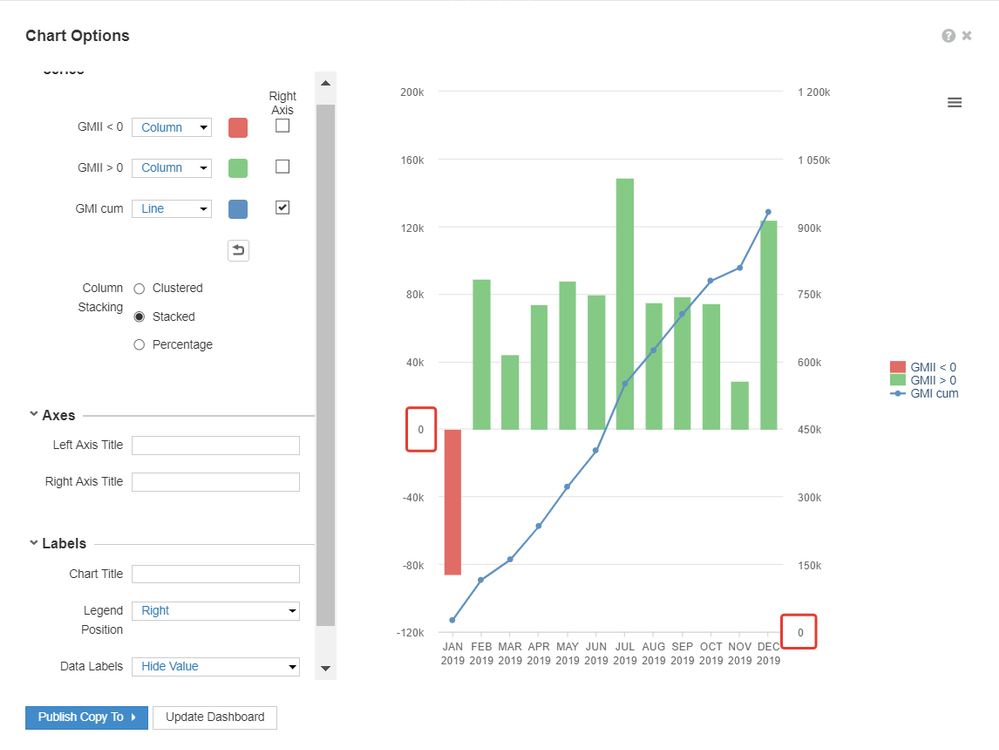The width and height of the screenshot is (999, 750).
Task: Collapse the Labels section
Action: point(34,543)
